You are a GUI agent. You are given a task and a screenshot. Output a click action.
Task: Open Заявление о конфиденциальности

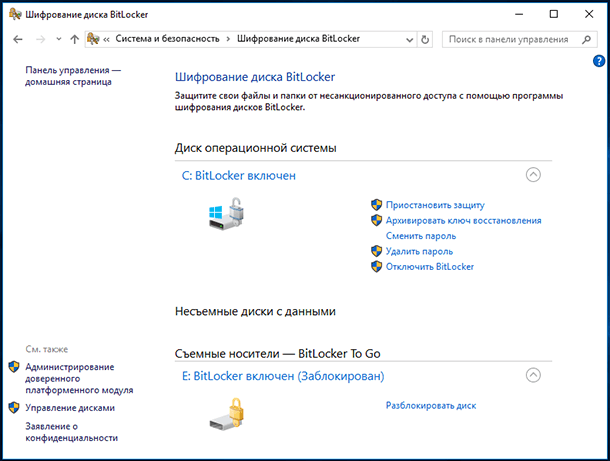tap(72, 432)
